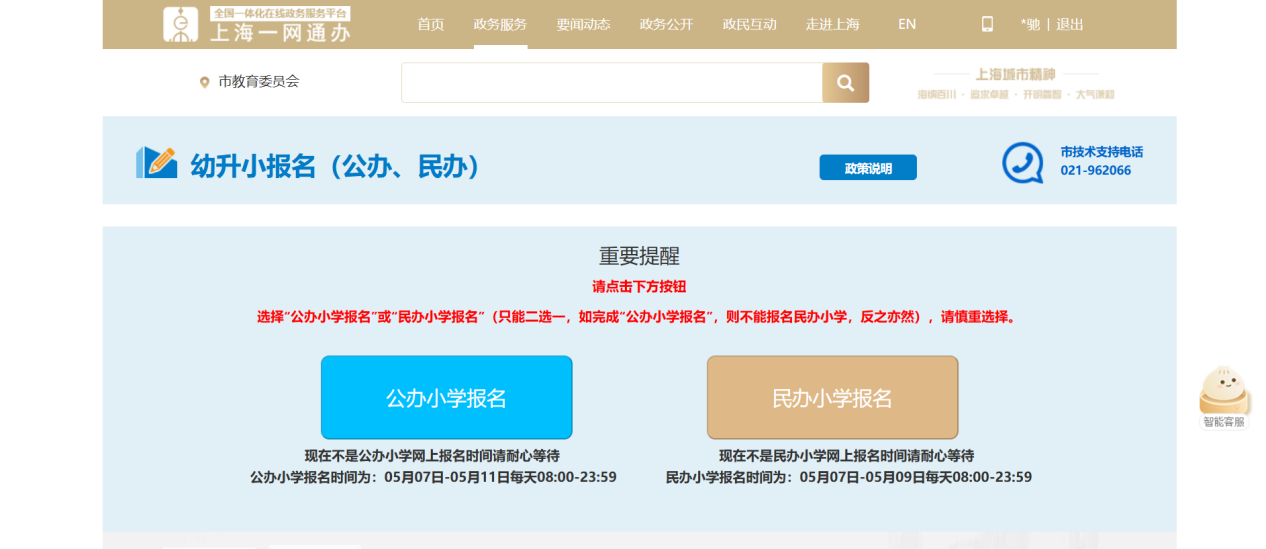Focus the search input field
Image resolution: width=1266 pixels, height=549 pixels.
[611, 83]
